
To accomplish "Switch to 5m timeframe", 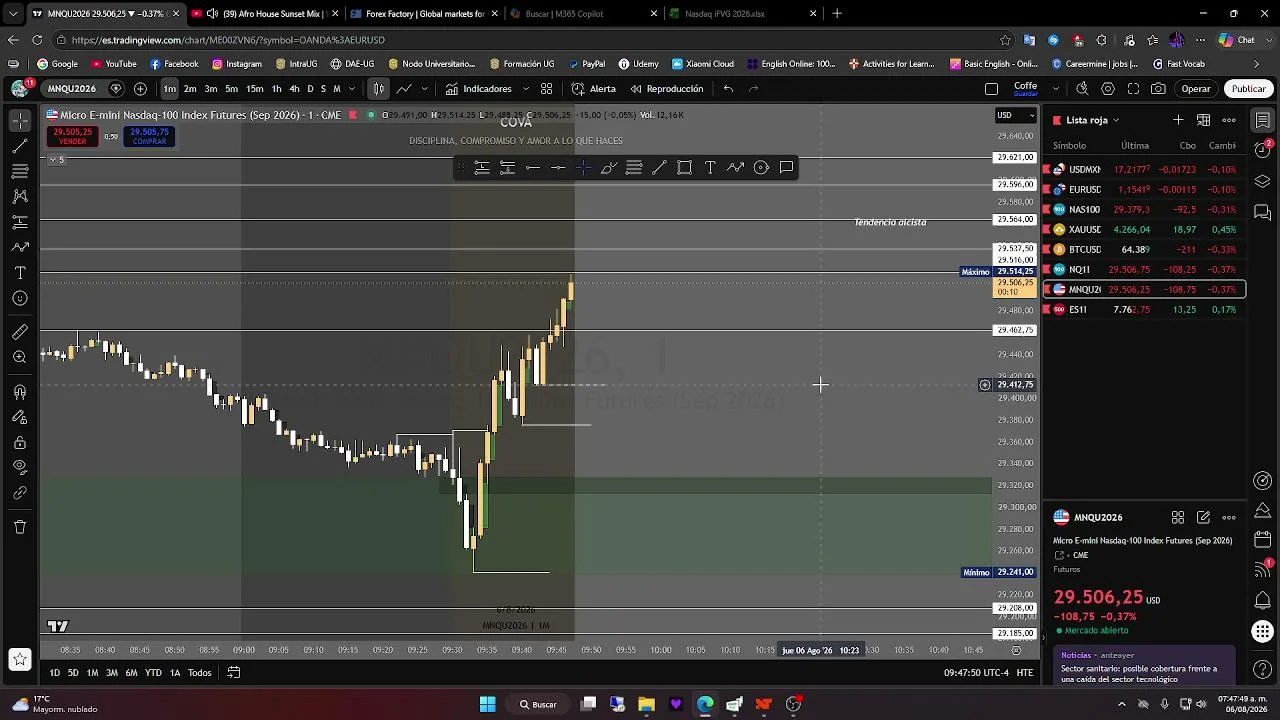I will tap(231, 89).
